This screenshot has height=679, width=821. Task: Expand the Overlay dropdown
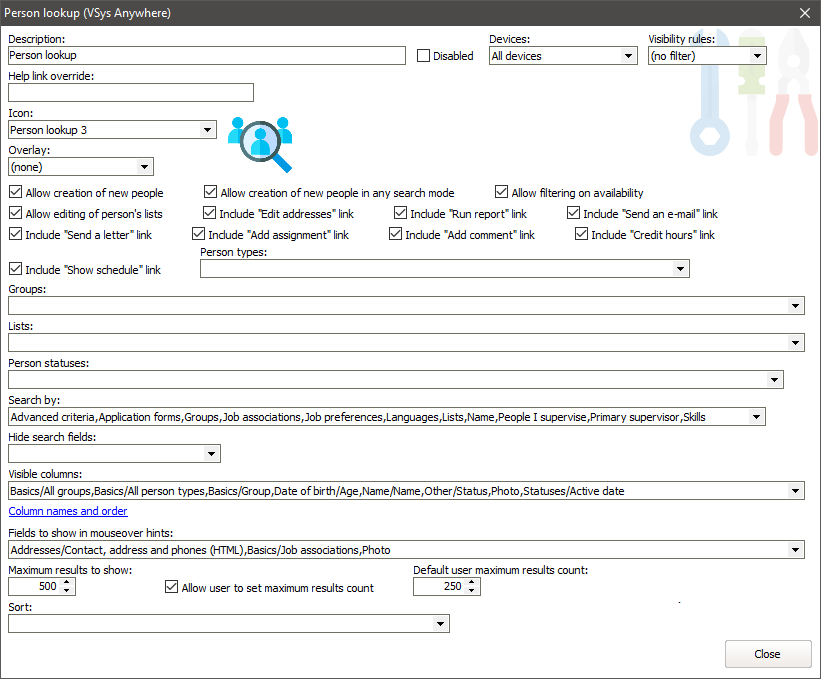pos(144,167)
